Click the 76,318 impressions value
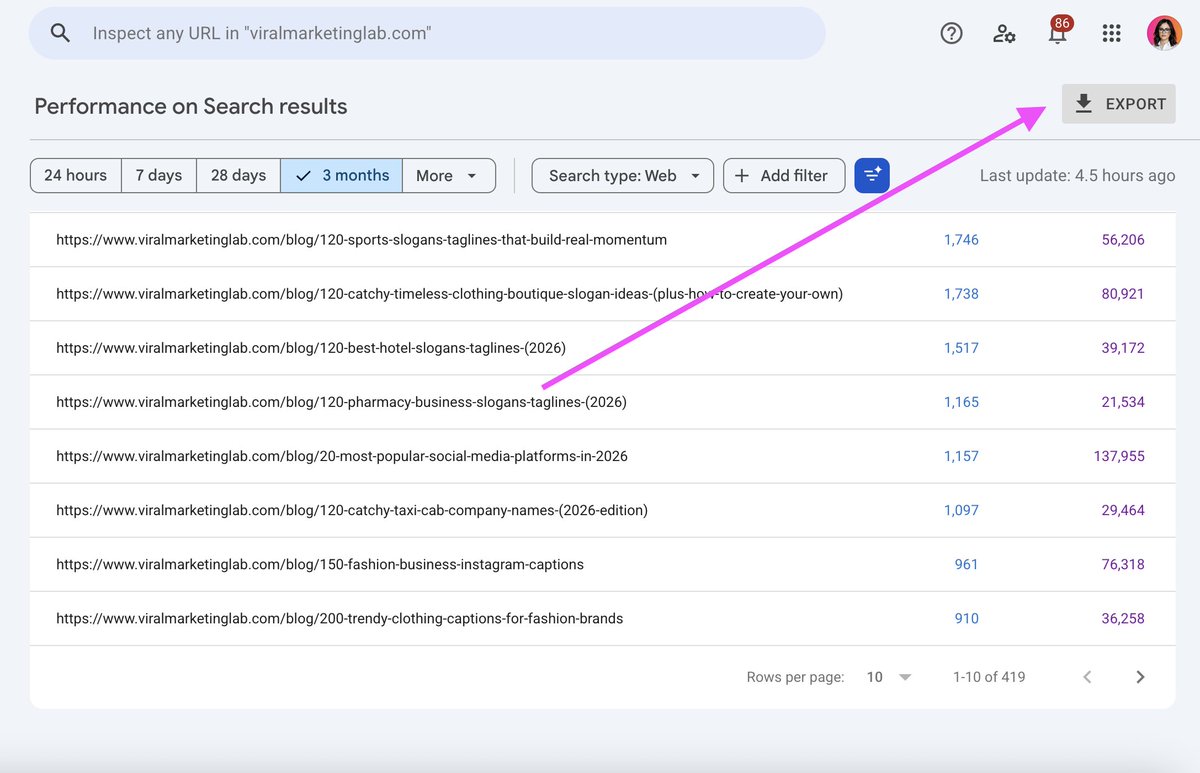Image resolution: width=1200 pixels, height=773 pixels. point(1123,564)
